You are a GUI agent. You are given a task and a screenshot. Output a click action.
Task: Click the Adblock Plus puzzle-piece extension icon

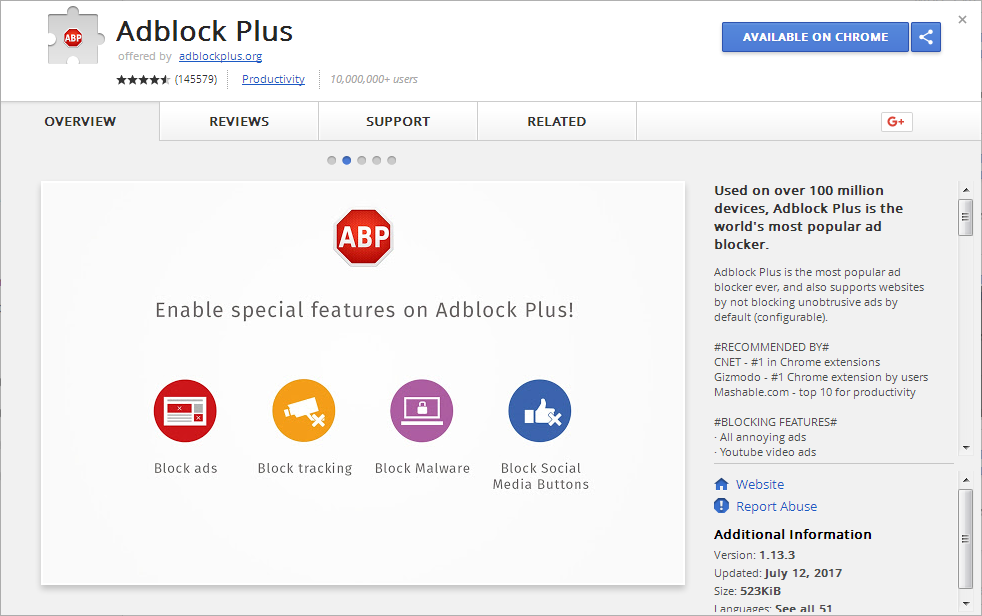coord(74,36)
